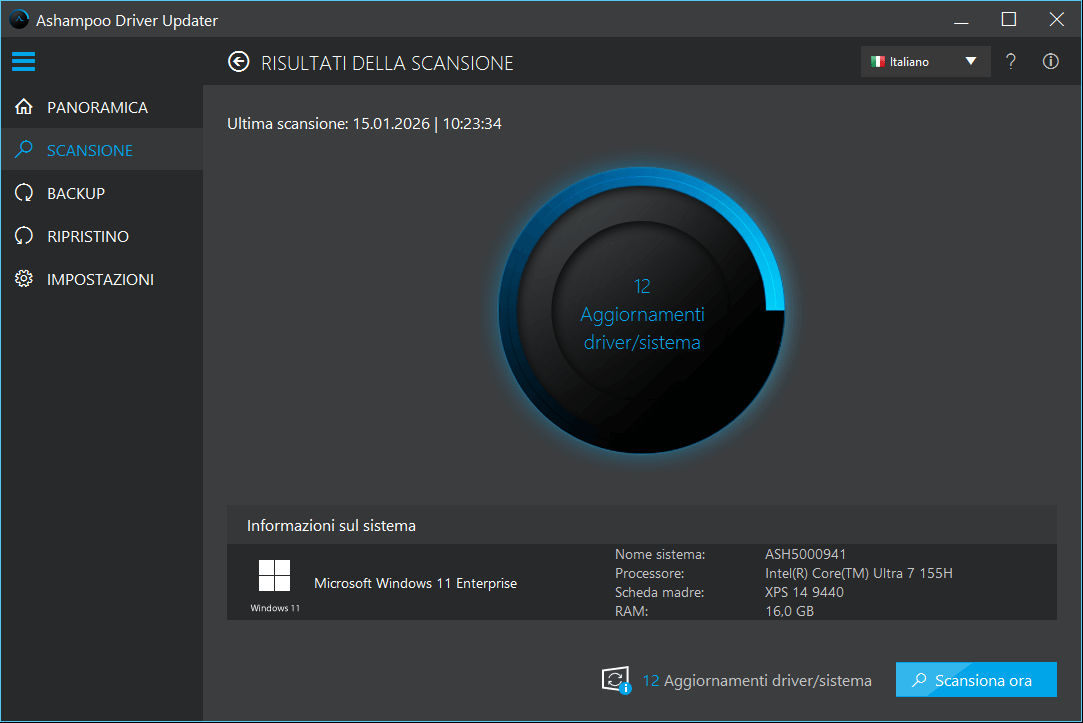
Task: Open the BACKUP section label
Action: 76,193
